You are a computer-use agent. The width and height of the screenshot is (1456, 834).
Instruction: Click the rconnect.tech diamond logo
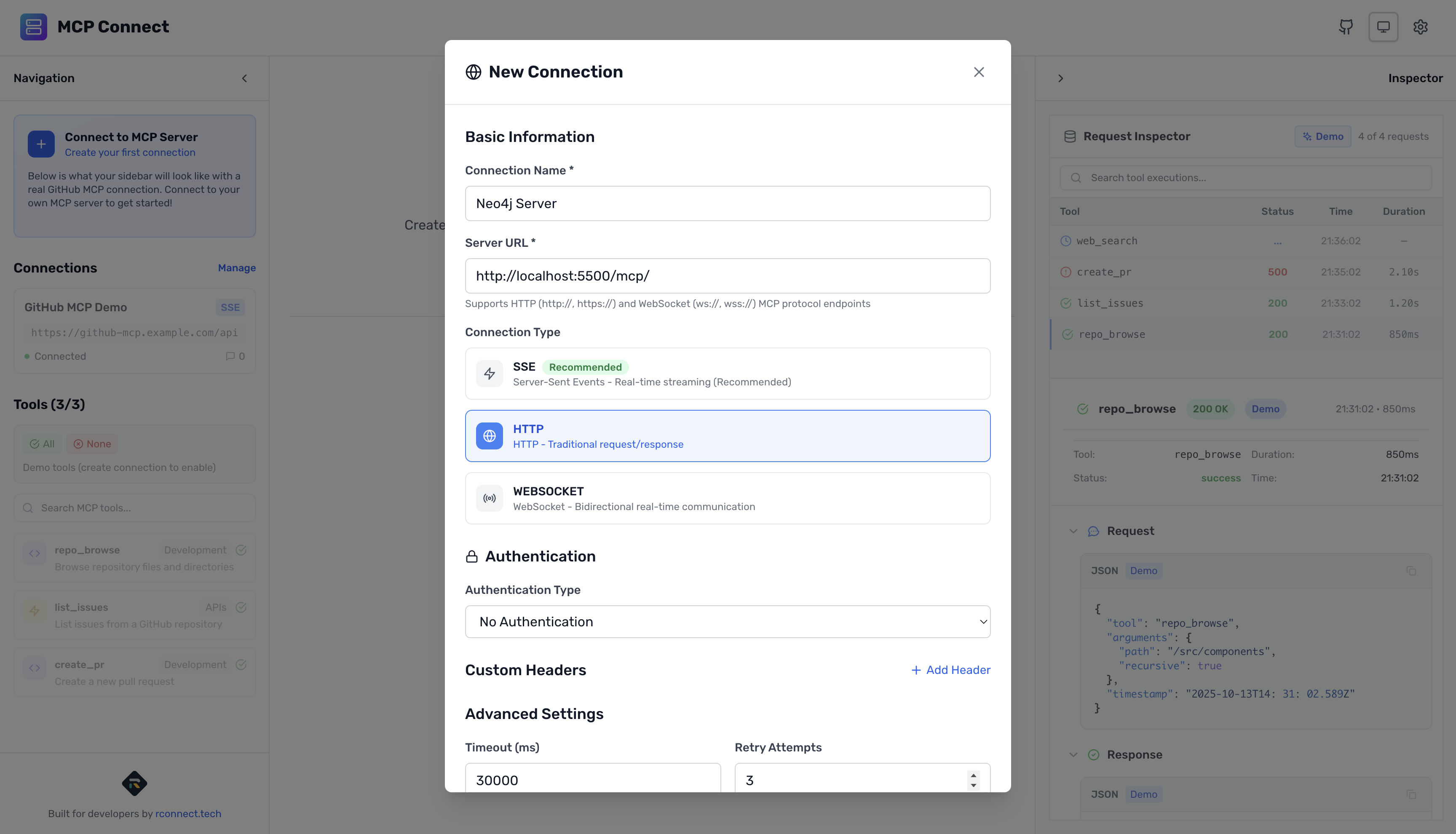[x=134, y=783]
